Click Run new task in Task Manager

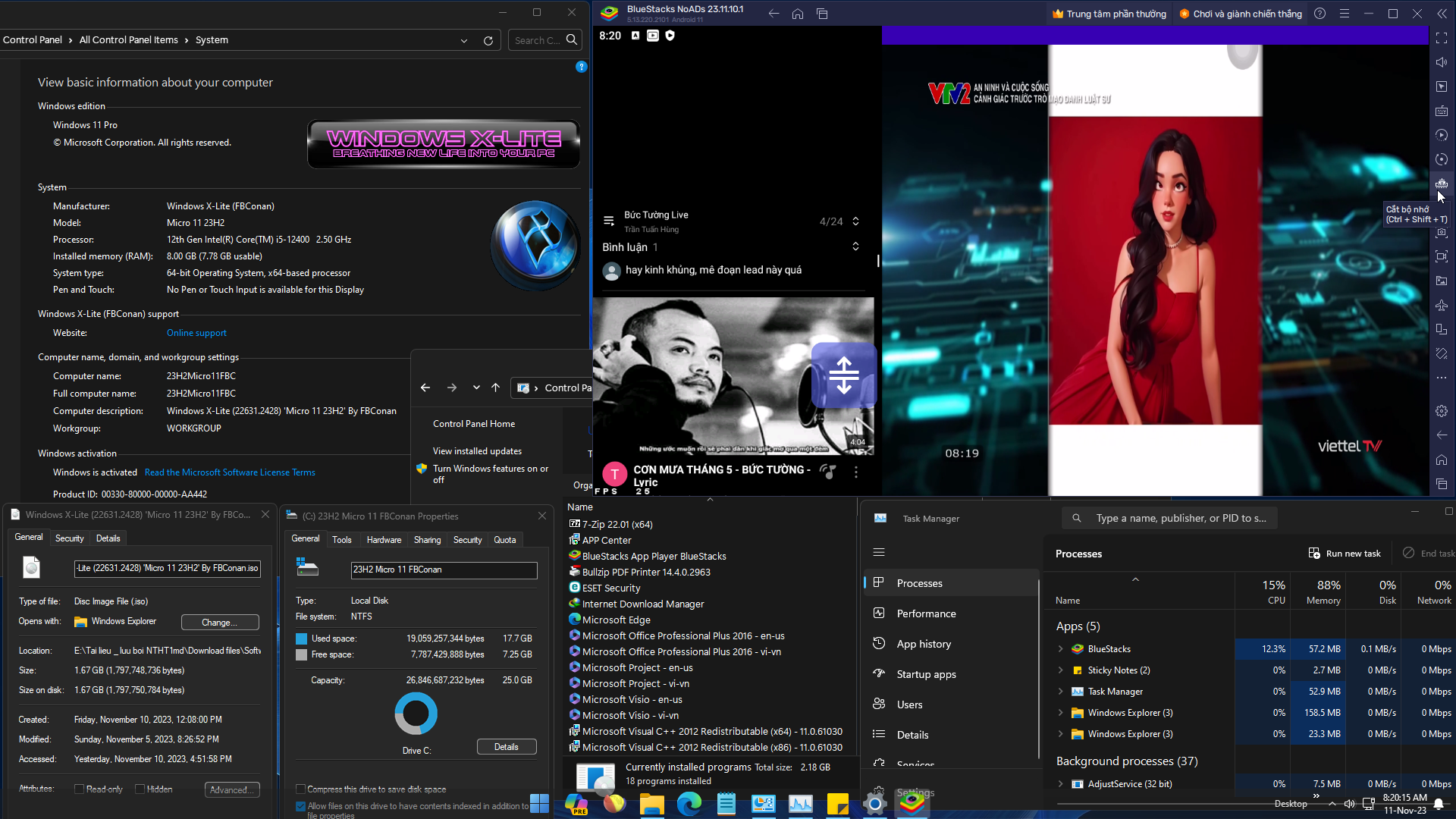1345,554
